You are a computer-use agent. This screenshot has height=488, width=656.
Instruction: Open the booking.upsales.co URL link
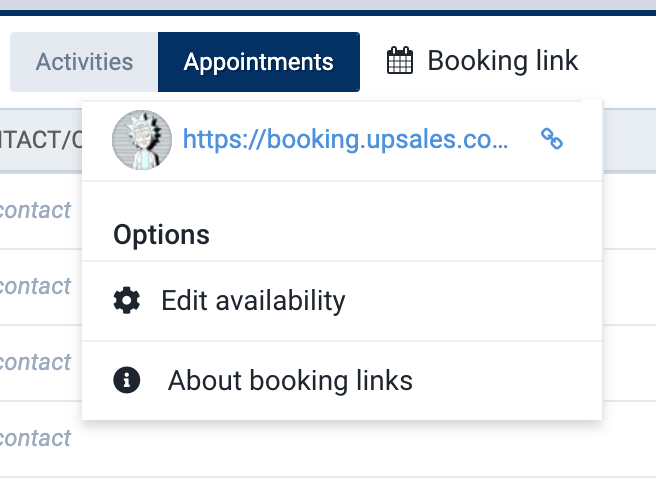click(x=346, y=139)
